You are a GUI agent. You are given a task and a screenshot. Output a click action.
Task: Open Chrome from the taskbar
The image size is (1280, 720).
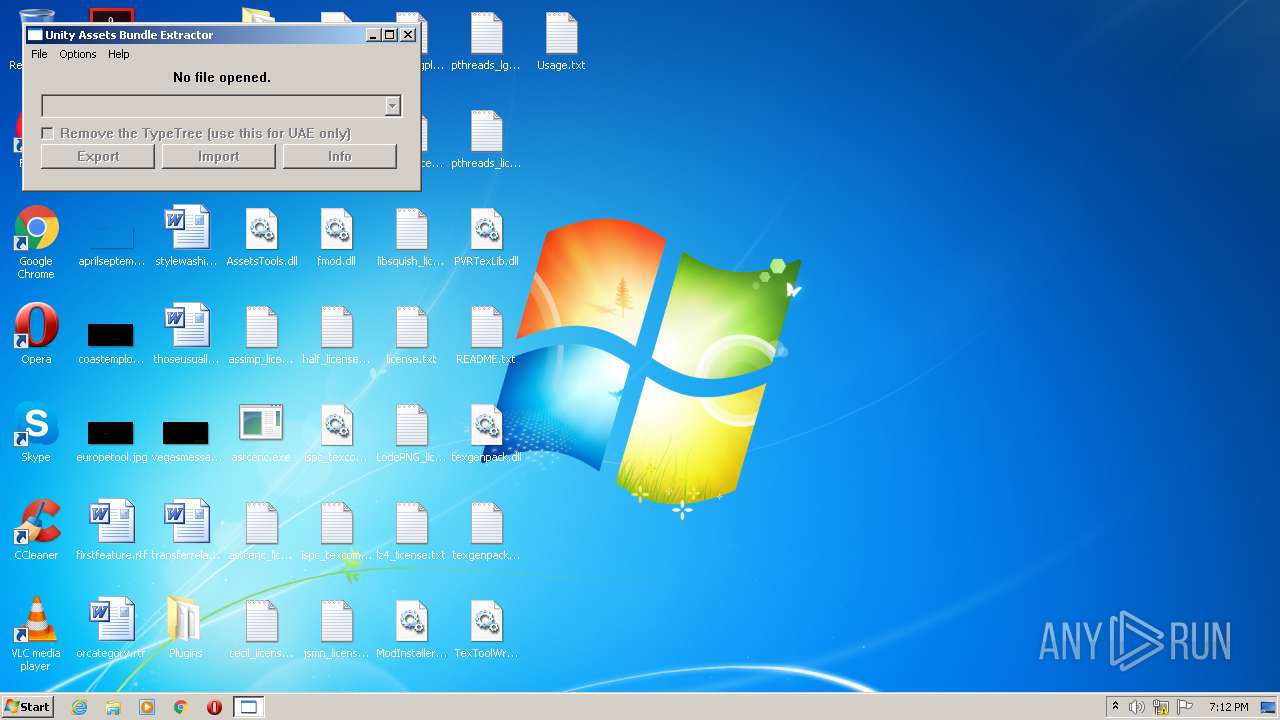point(181,707)
